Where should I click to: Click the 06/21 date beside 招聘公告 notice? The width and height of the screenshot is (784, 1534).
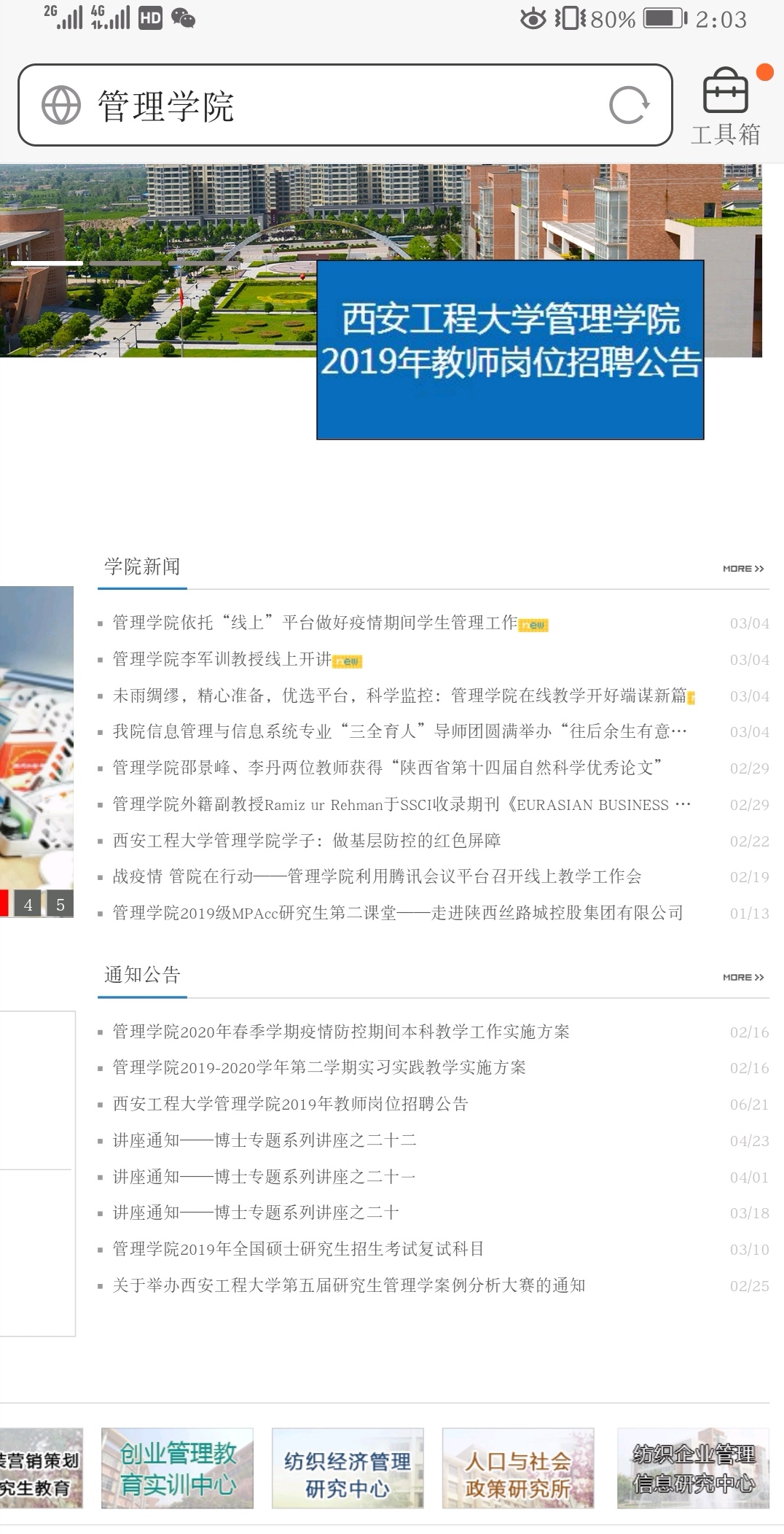[750, 1105]
